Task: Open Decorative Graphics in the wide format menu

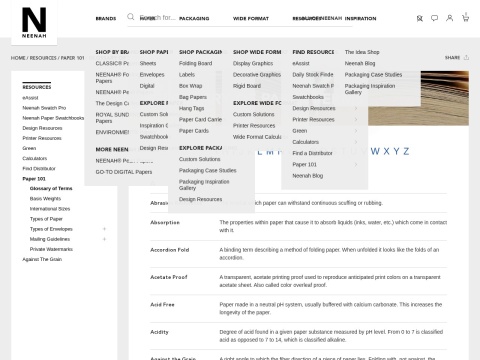Action: click(x=257, y=75)
